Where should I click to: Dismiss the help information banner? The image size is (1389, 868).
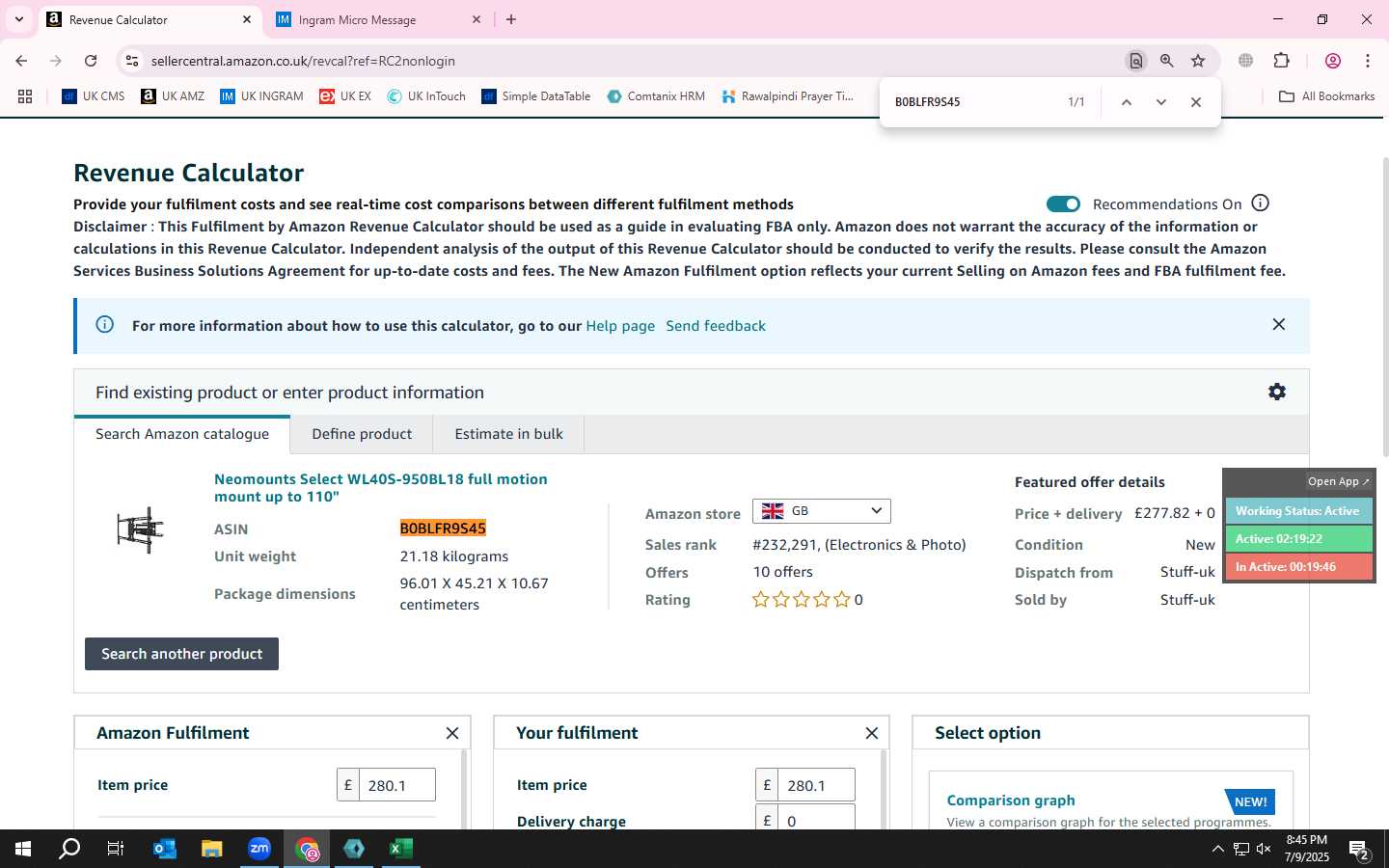point(1278,324)
